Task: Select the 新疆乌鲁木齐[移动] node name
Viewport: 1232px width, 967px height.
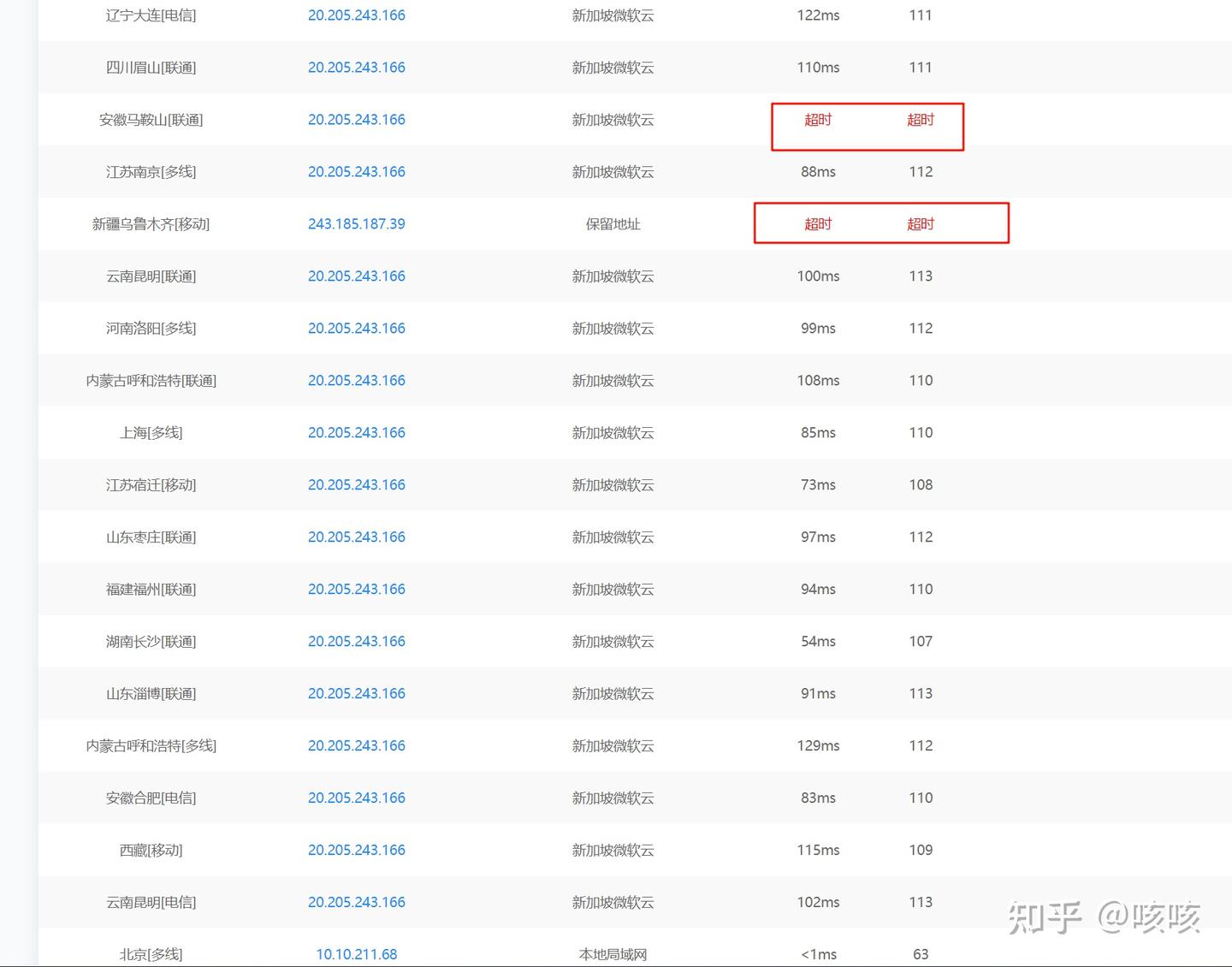Action: 151,224
